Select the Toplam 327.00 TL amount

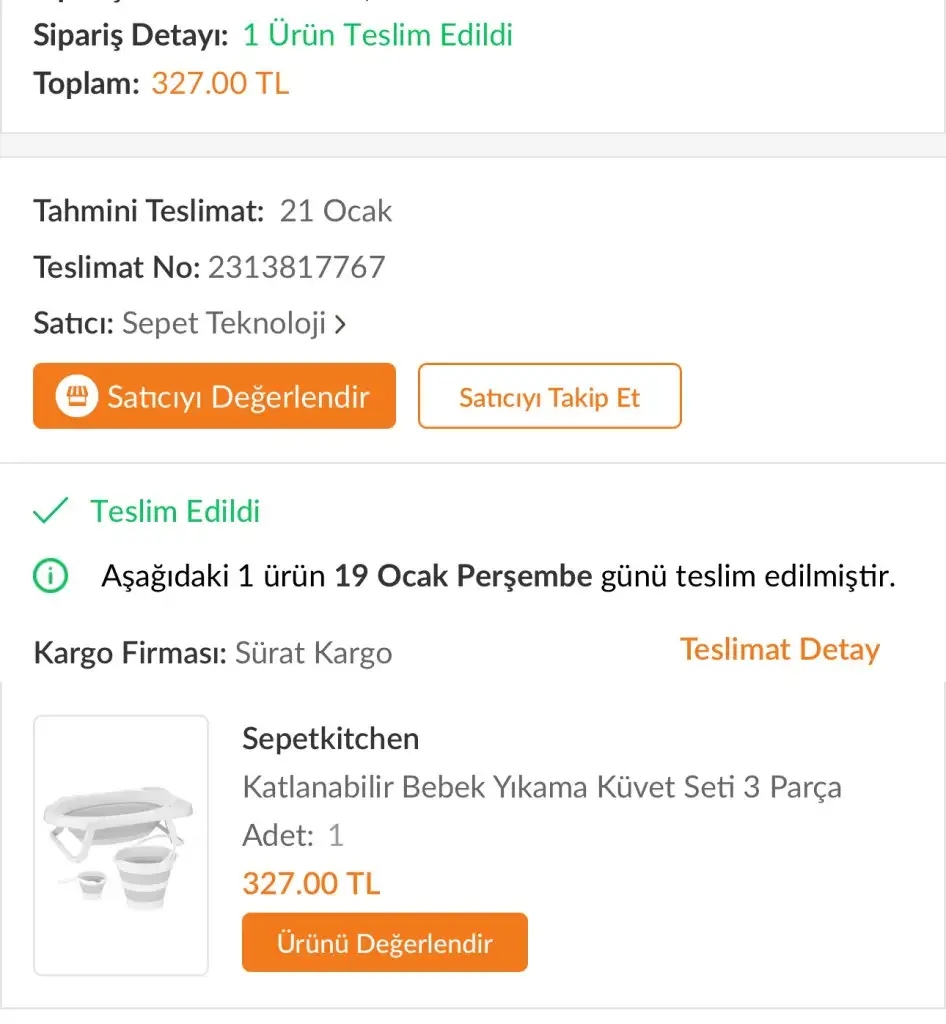[x=220, y=84]
